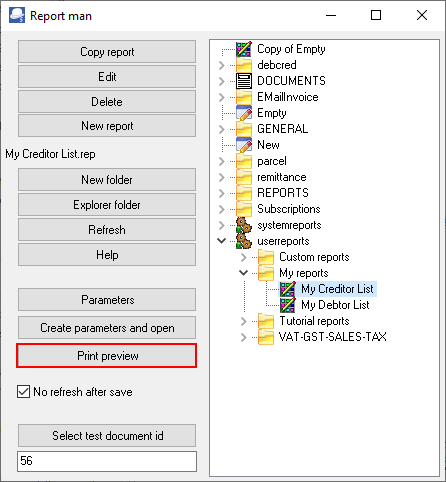Screen dimensions: 446x482
Task: Toggle the No refresh after save checkbox
Action: (x=23, y=392)
